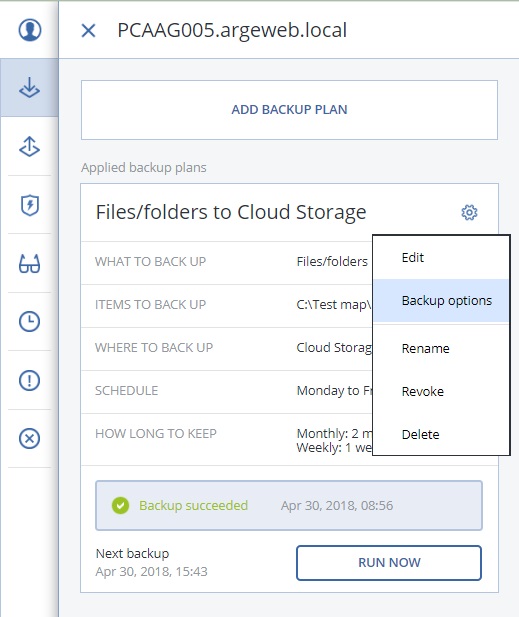This screenshot has height=617, width=519.
Task: Close the PCAAG005.argeweb.local panel
Action: coord(89,30)
